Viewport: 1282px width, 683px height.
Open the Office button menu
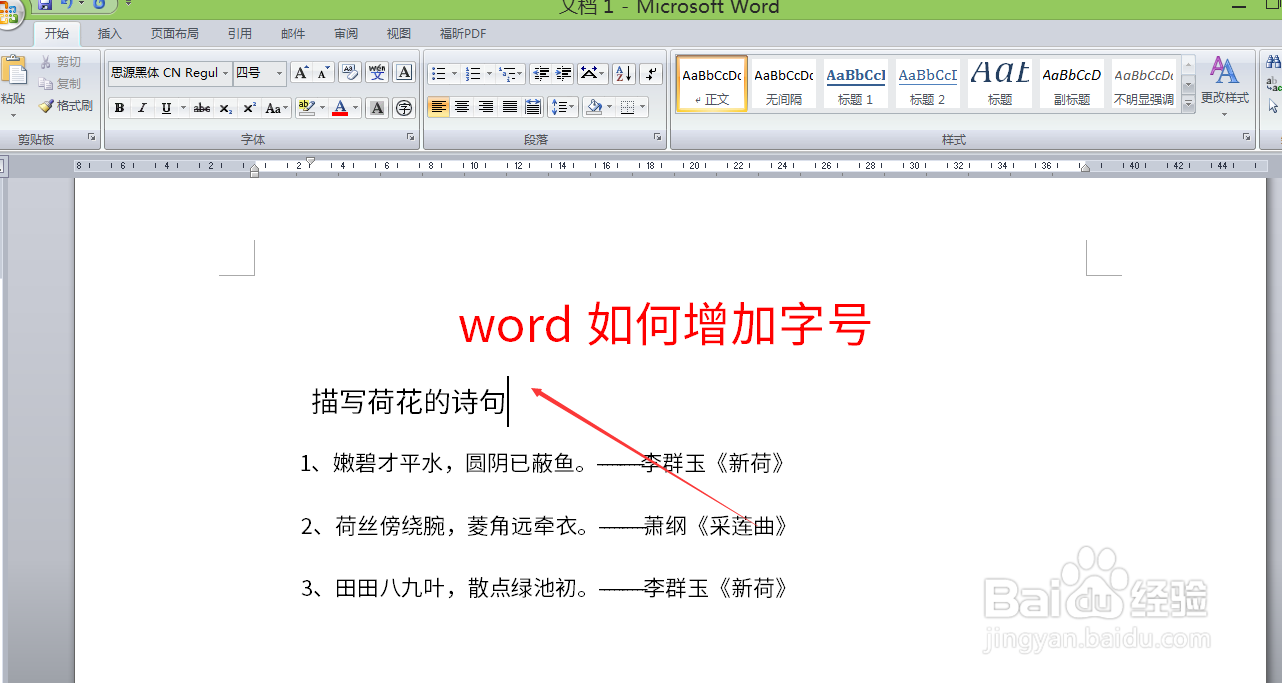(8, 12)
